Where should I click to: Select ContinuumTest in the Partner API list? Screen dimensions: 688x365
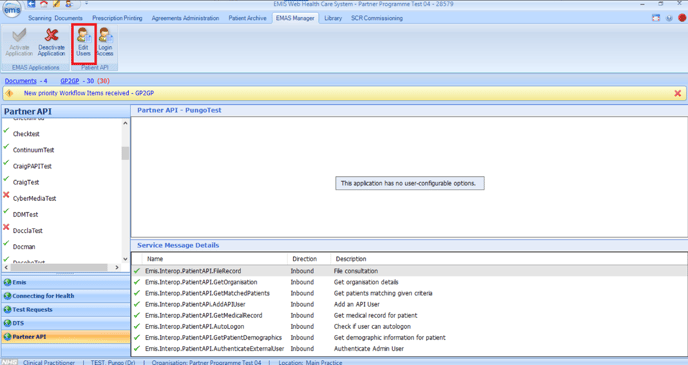point(33,150)
